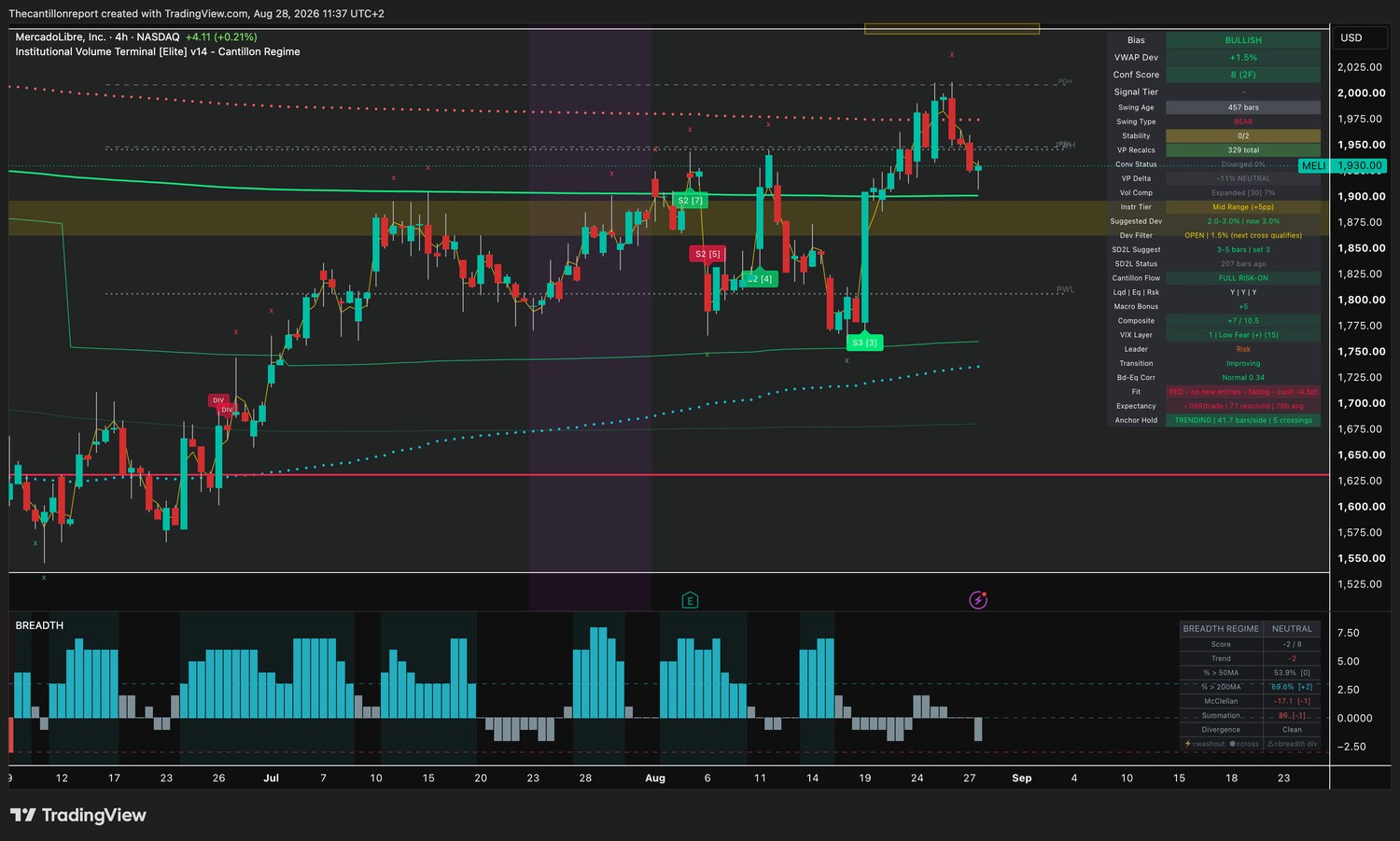Click the PWL level label
This screenshot has width=1400, height=841.
point(1065,289)
